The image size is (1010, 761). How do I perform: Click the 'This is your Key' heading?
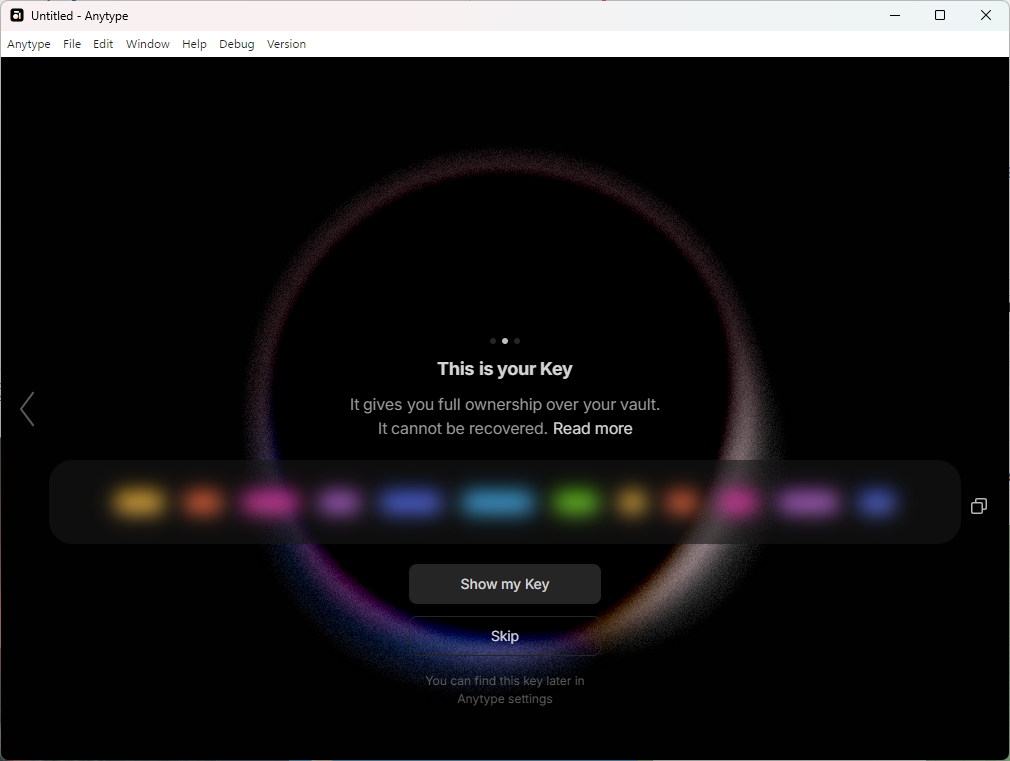(x=505, y=369)
